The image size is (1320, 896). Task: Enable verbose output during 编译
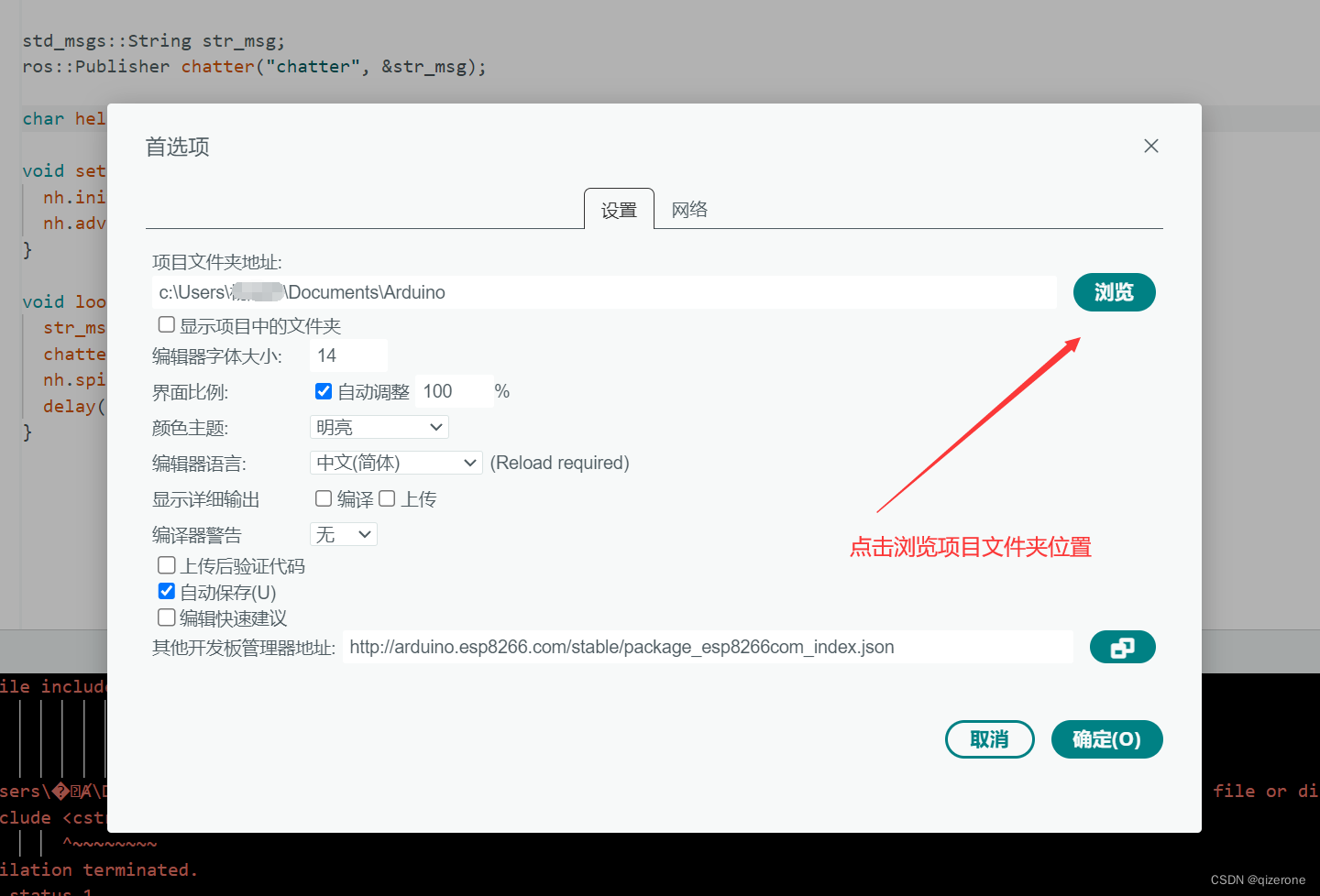(x=324, y=497)
